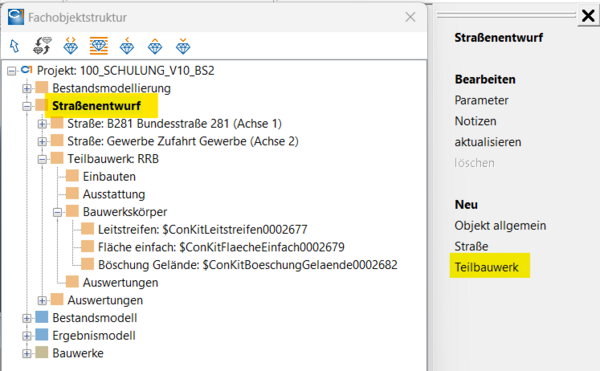Select Leitstreifen: $ConKitLeitstreifen0002677
The height and width of the screenshot is (371, 600).
(x=202, y=229)
